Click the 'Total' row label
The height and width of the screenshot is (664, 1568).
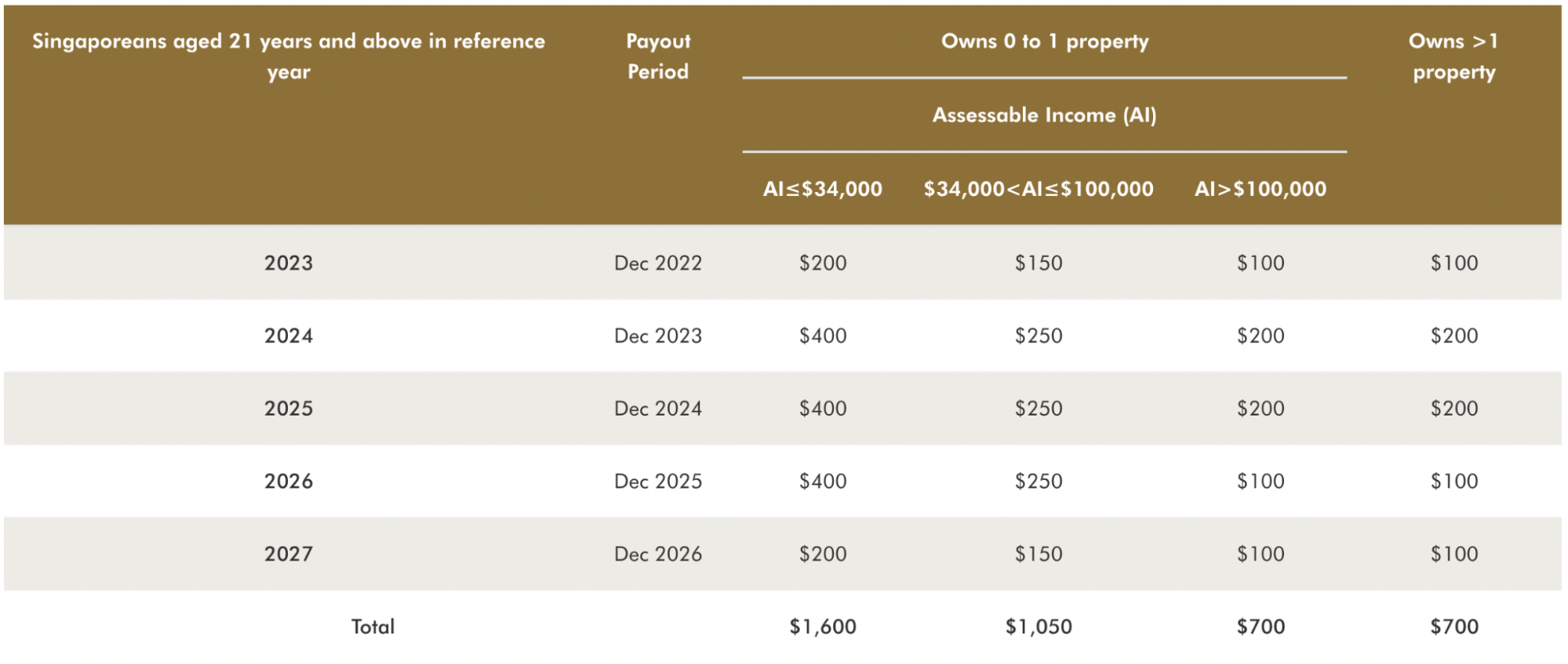coord(373,626)
